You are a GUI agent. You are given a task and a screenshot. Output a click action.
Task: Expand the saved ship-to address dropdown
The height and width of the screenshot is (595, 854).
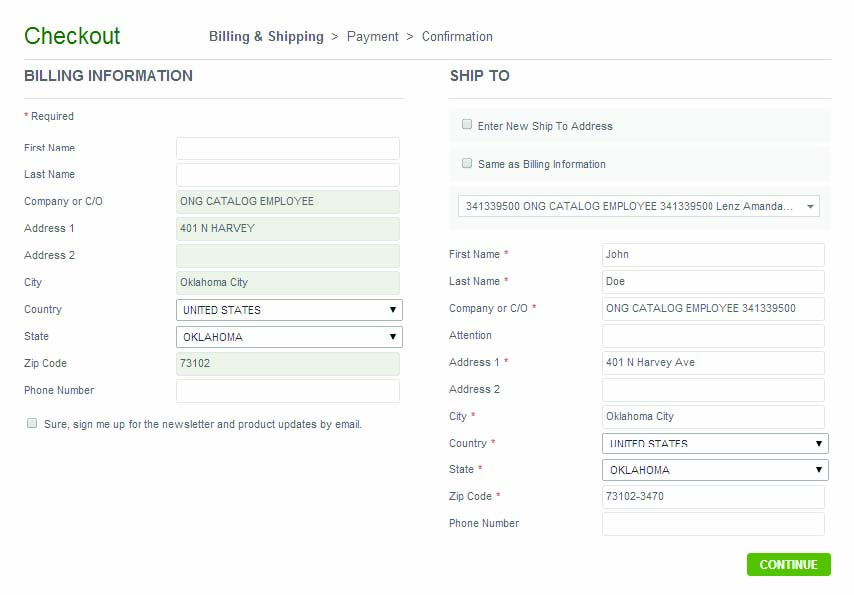pyautogui.click(x=639, y=206)
